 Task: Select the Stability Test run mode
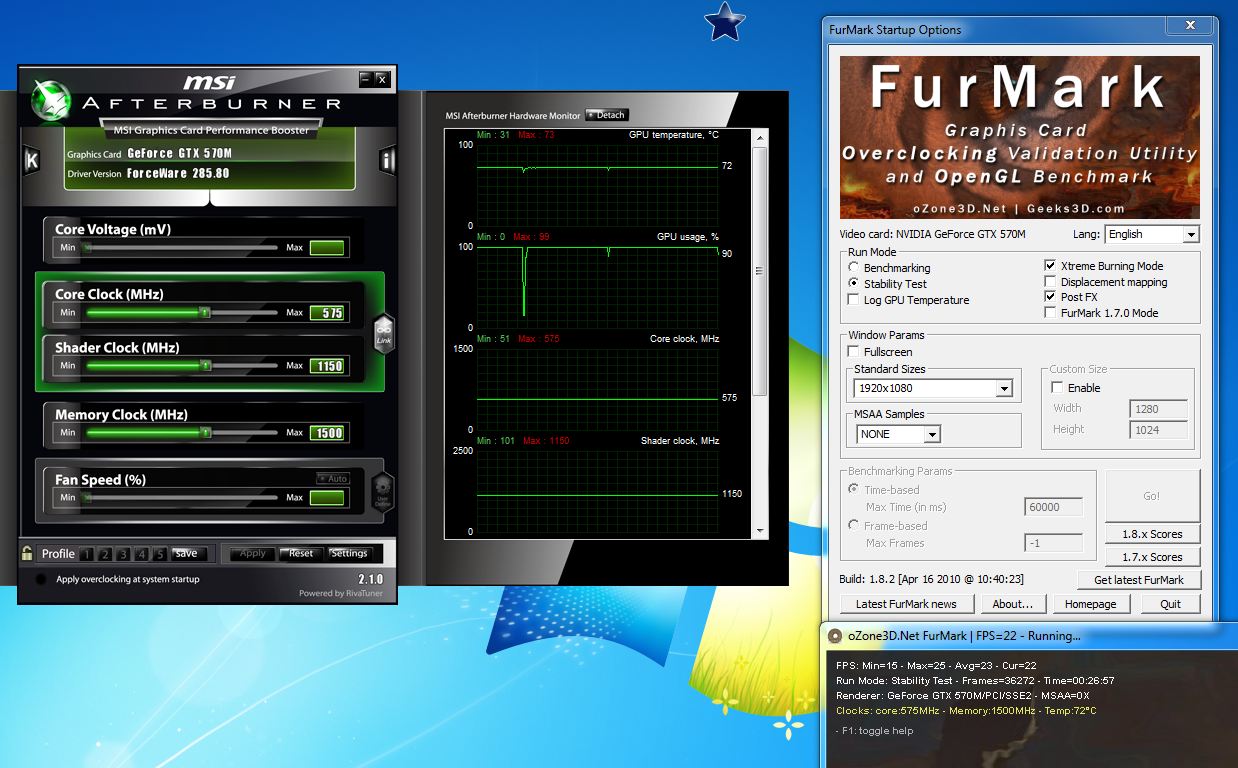pos(853,284)
